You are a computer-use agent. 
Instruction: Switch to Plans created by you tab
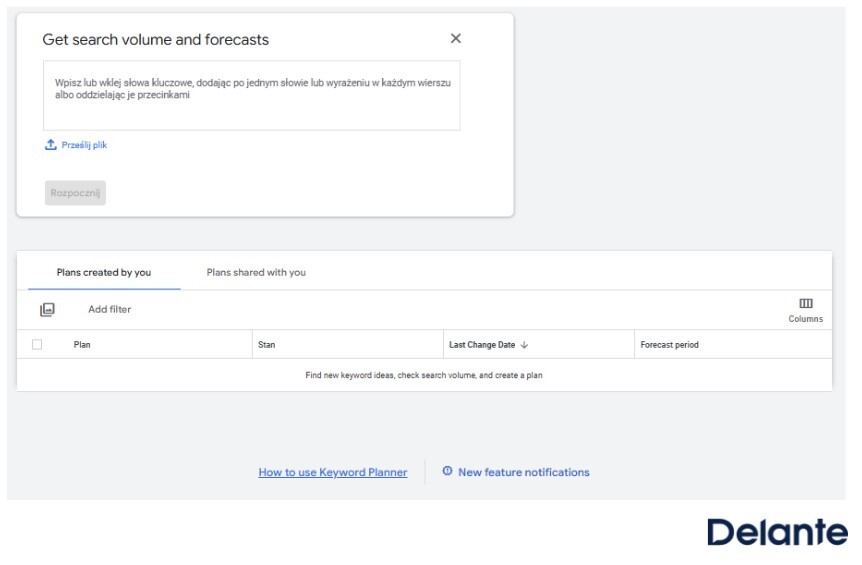(104, 273)
